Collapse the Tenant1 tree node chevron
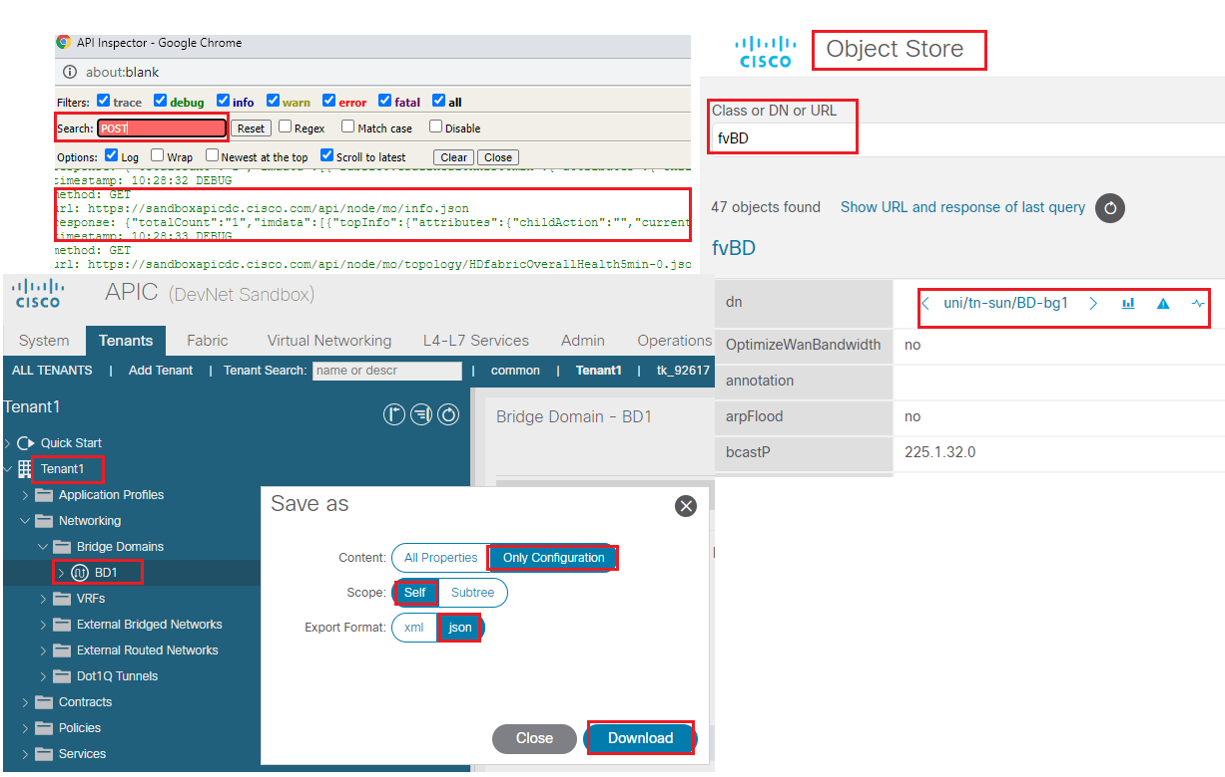1225x777 pixels. coord(8,469)
